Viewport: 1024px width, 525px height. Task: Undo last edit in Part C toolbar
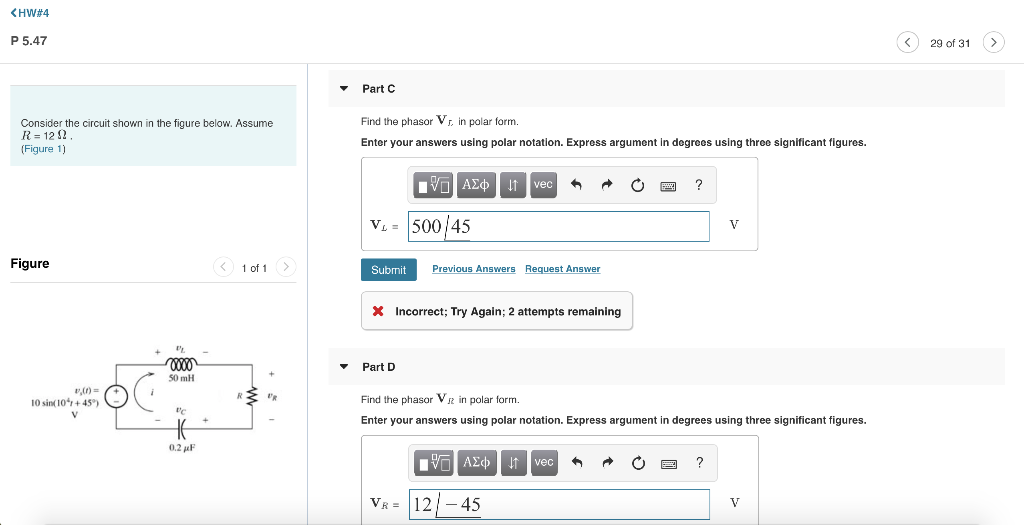click(x=576, y=185)
